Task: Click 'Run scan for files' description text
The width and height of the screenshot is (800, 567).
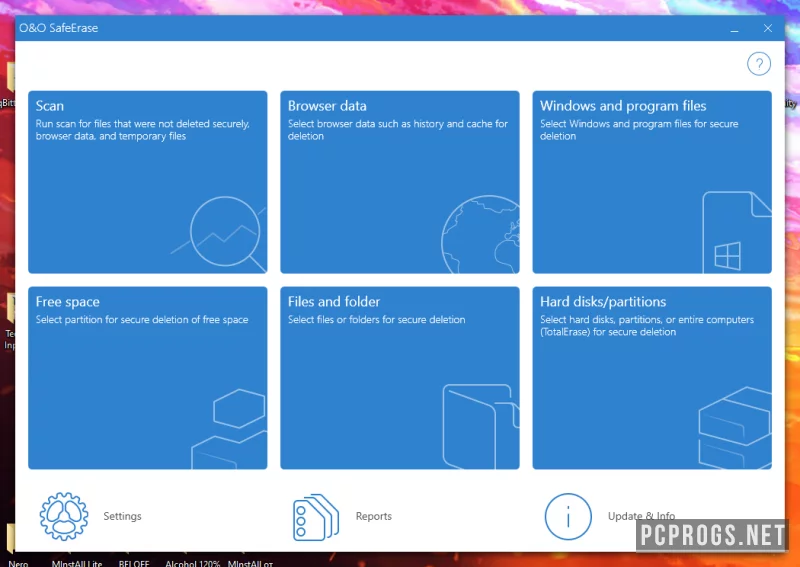Action: [x=142, y=130]
